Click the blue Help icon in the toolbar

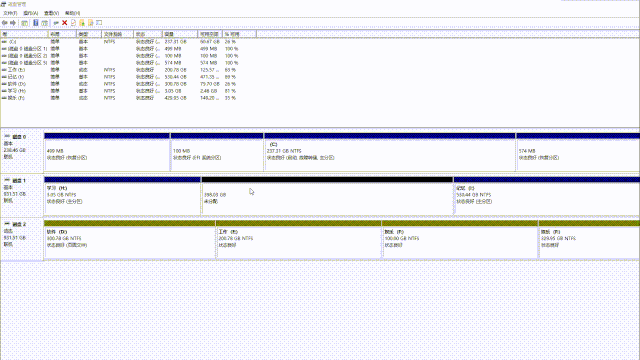(36, 23)
